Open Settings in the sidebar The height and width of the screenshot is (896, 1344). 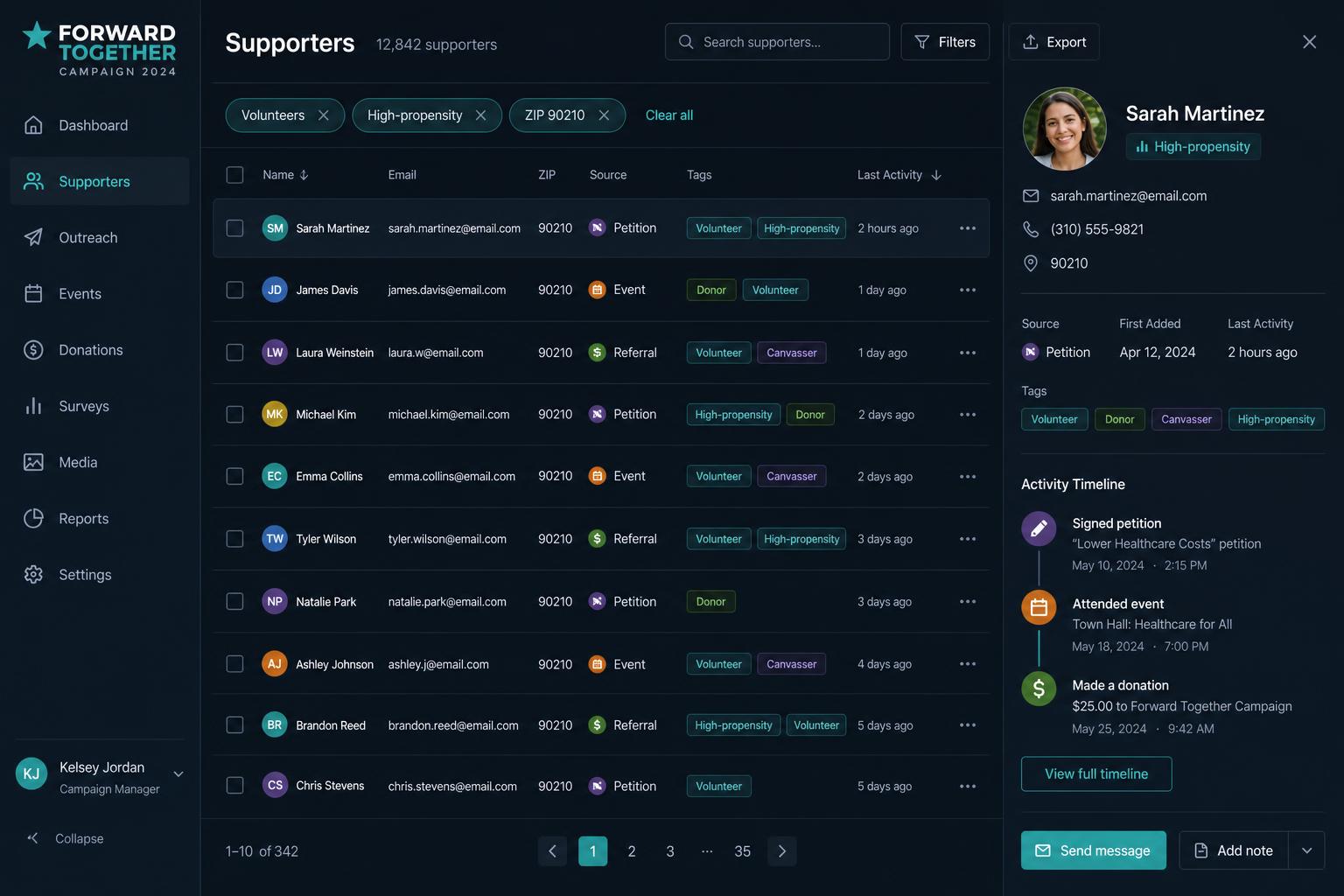click(100, 575)
